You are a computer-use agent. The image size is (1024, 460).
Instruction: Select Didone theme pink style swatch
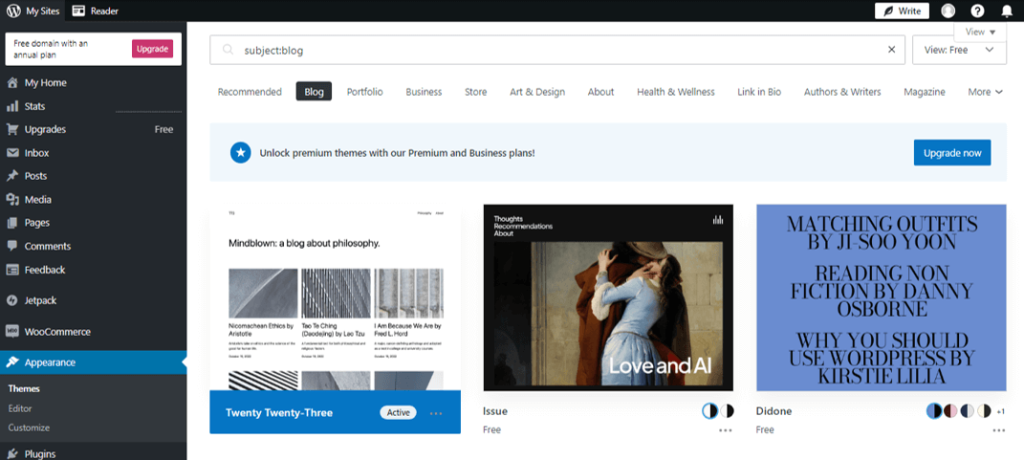point(951,411)
